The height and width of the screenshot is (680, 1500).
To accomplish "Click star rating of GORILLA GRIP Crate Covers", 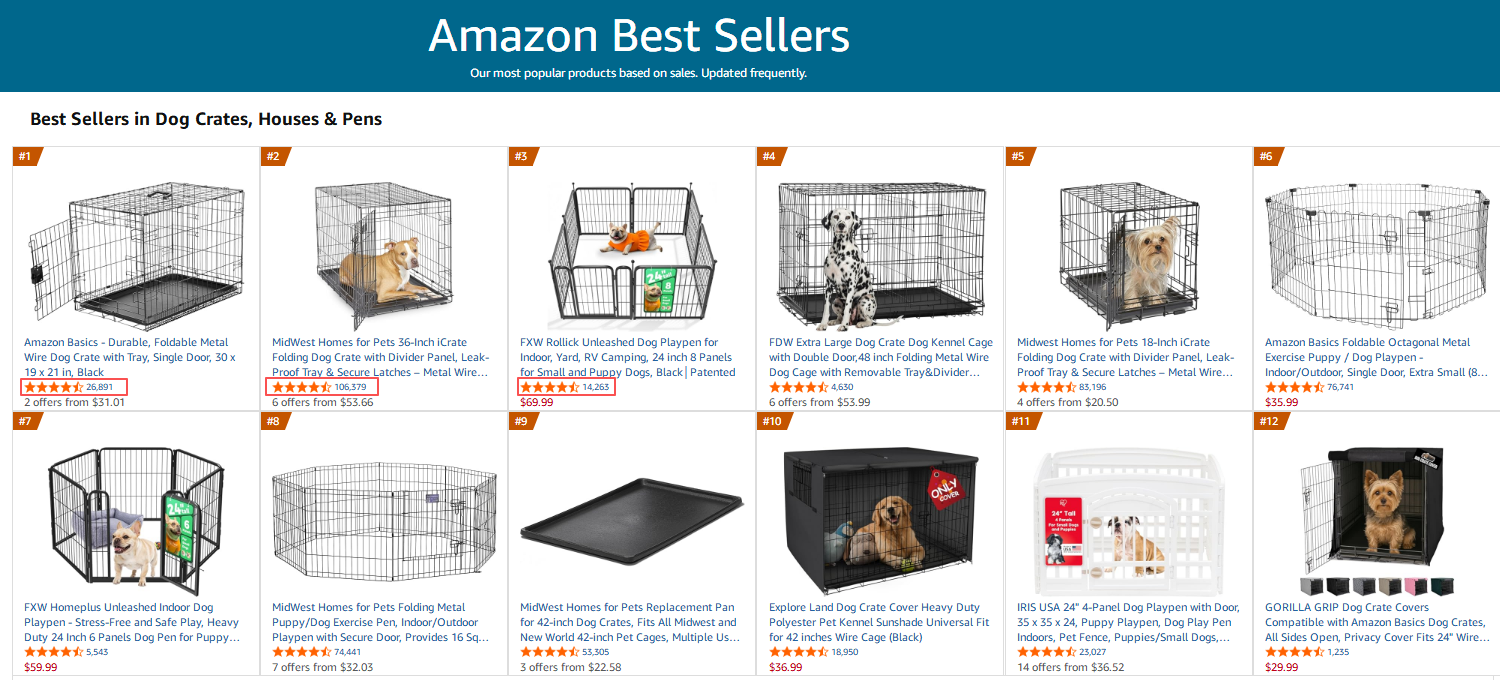I will [1294, 652].
